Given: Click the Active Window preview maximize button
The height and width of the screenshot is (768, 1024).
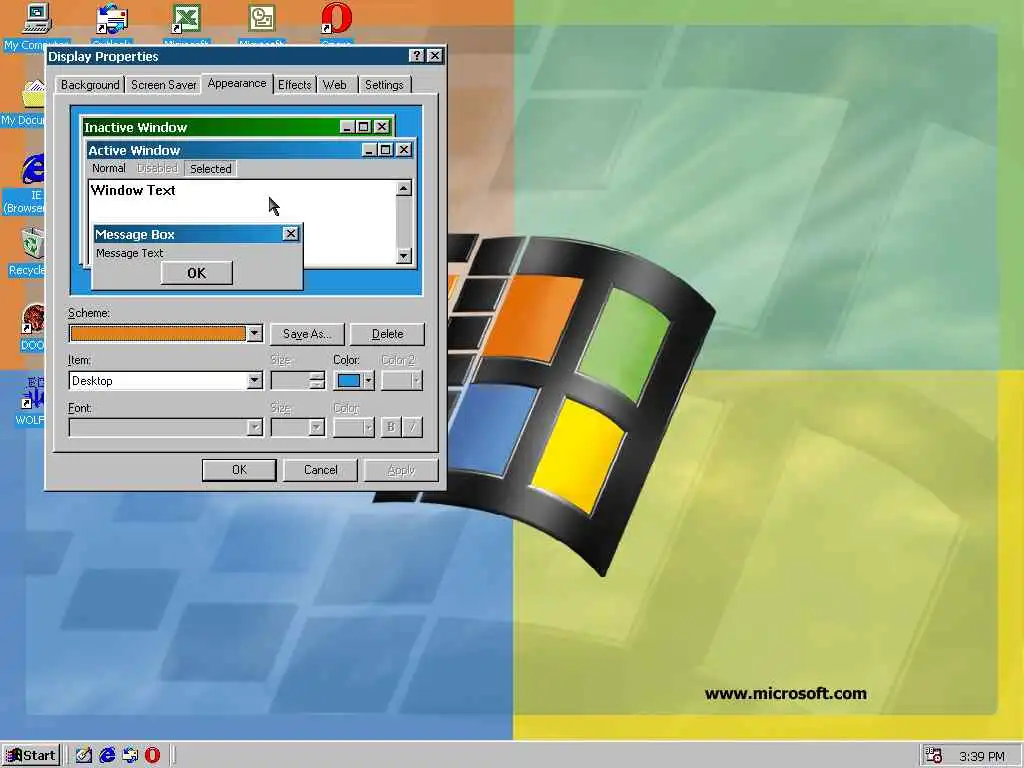Looking at the screenshot, I should tap(385, 150).
